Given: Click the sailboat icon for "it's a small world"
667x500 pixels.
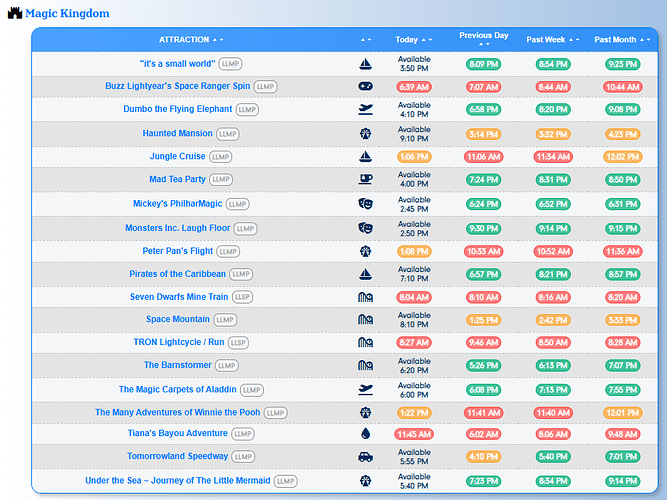Looking at the screenshot, I should point(365,64).
